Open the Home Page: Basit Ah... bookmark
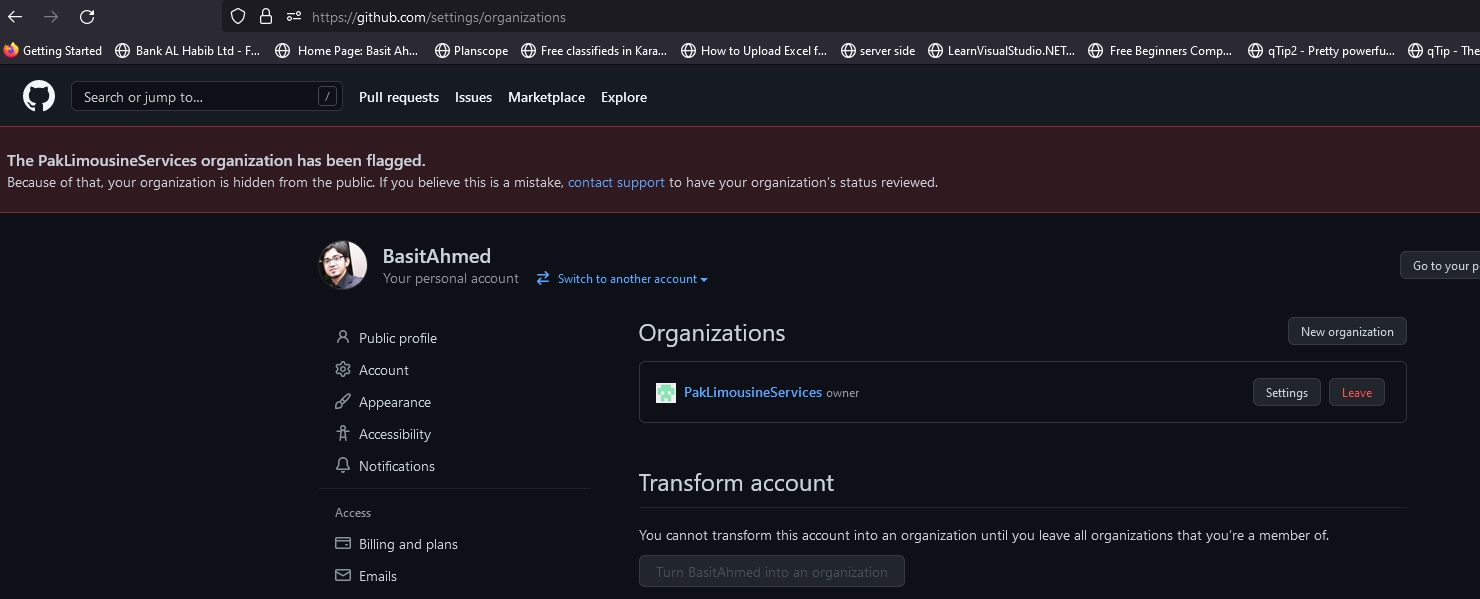This screenshot has height=599, width=1480. (x=347, y=50)
